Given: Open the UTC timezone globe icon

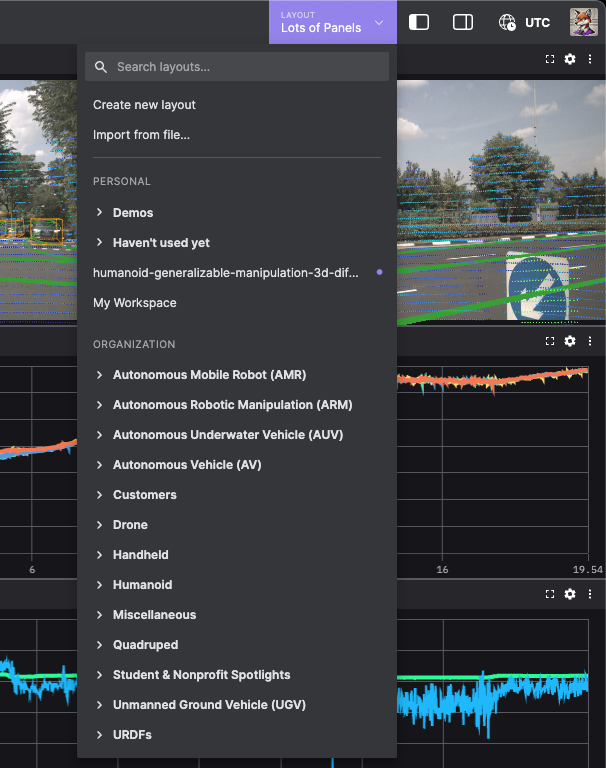Looking at the screenshot, I should tap(507, 22).
